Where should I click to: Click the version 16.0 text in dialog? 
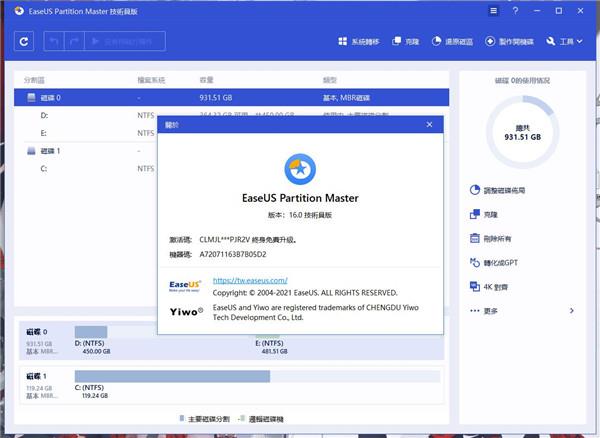click(x=300, y=215)
